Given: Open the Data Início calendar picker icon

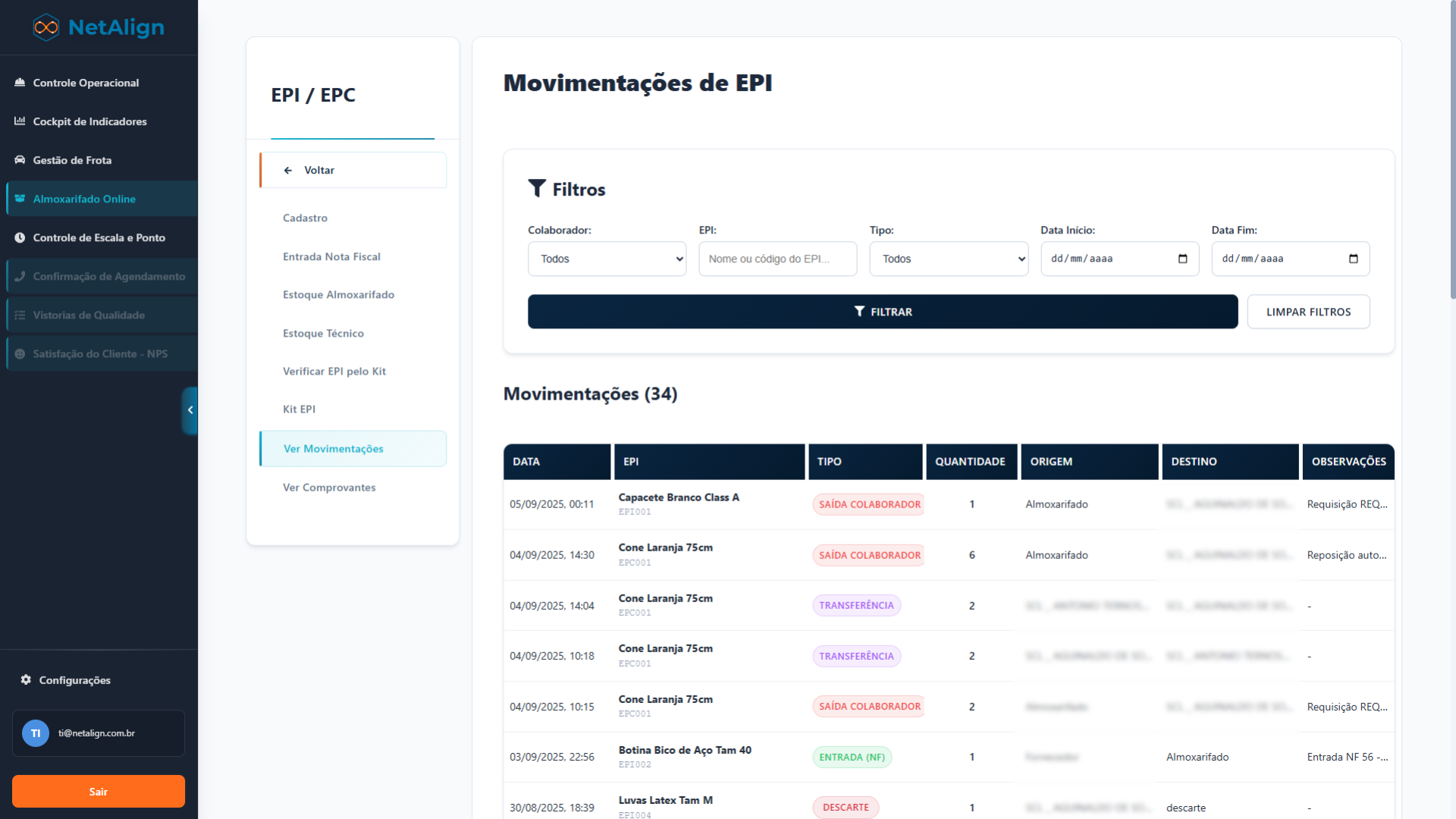Looking at the screenshot, I should [1182, 259].
